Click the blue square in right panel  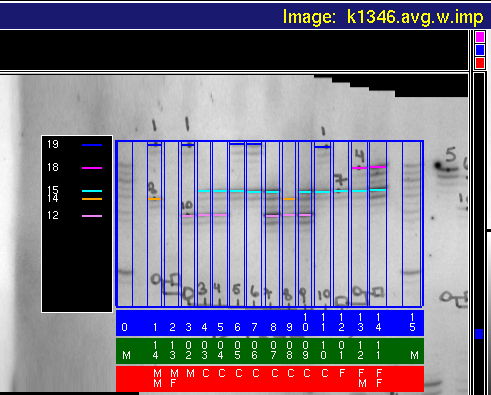pyautogui.click(x=480, y=50)
